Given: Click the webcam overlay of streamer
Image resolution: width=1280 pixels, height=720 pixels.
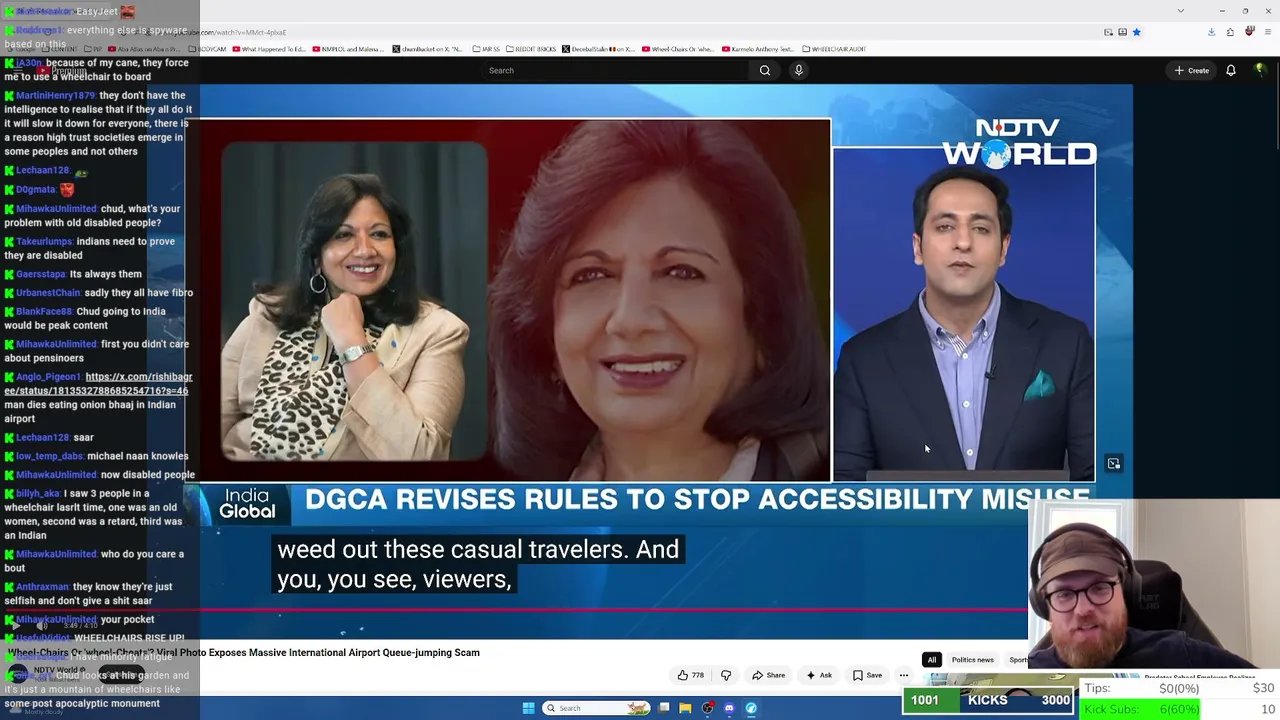Looking at the screenshot, I should pos(1154,584).
